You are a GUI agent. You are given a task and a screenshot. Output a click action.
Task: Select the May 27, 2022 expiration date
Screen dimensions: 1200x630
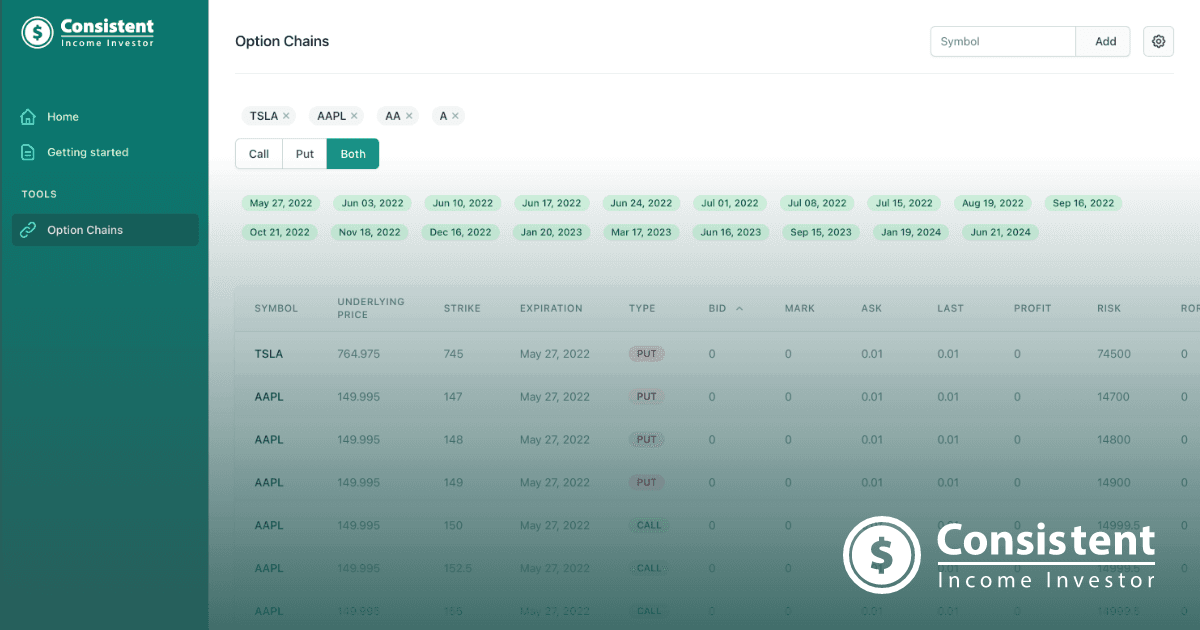(x=280, y=202)
